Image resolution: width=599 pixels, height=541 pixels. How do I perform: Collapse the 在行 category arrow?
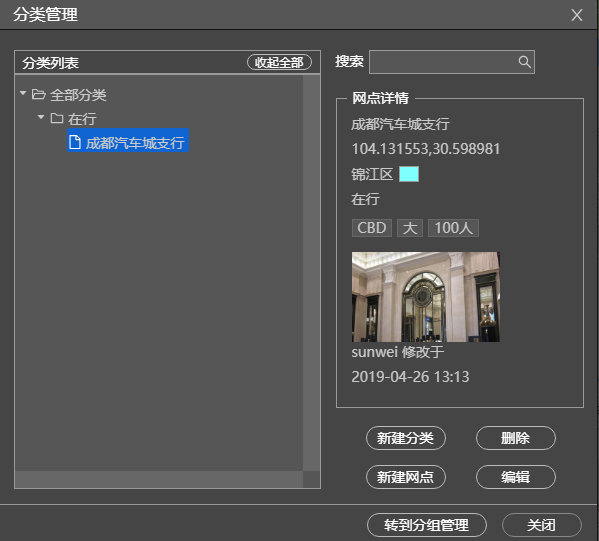tap(41, 117)
